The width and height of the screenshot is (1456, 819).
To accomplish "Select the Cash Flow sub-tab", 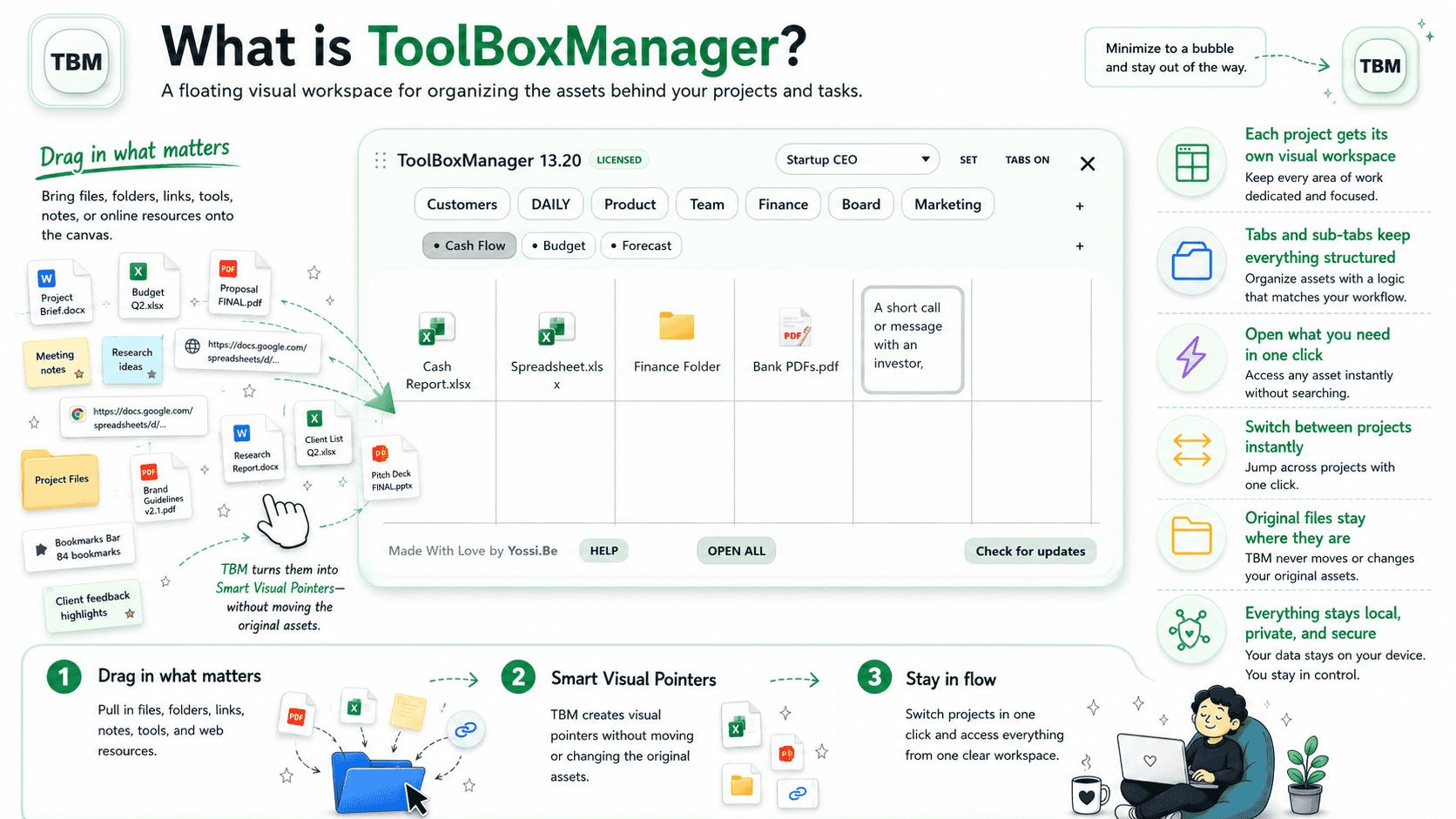I will [x=469, y=245].
